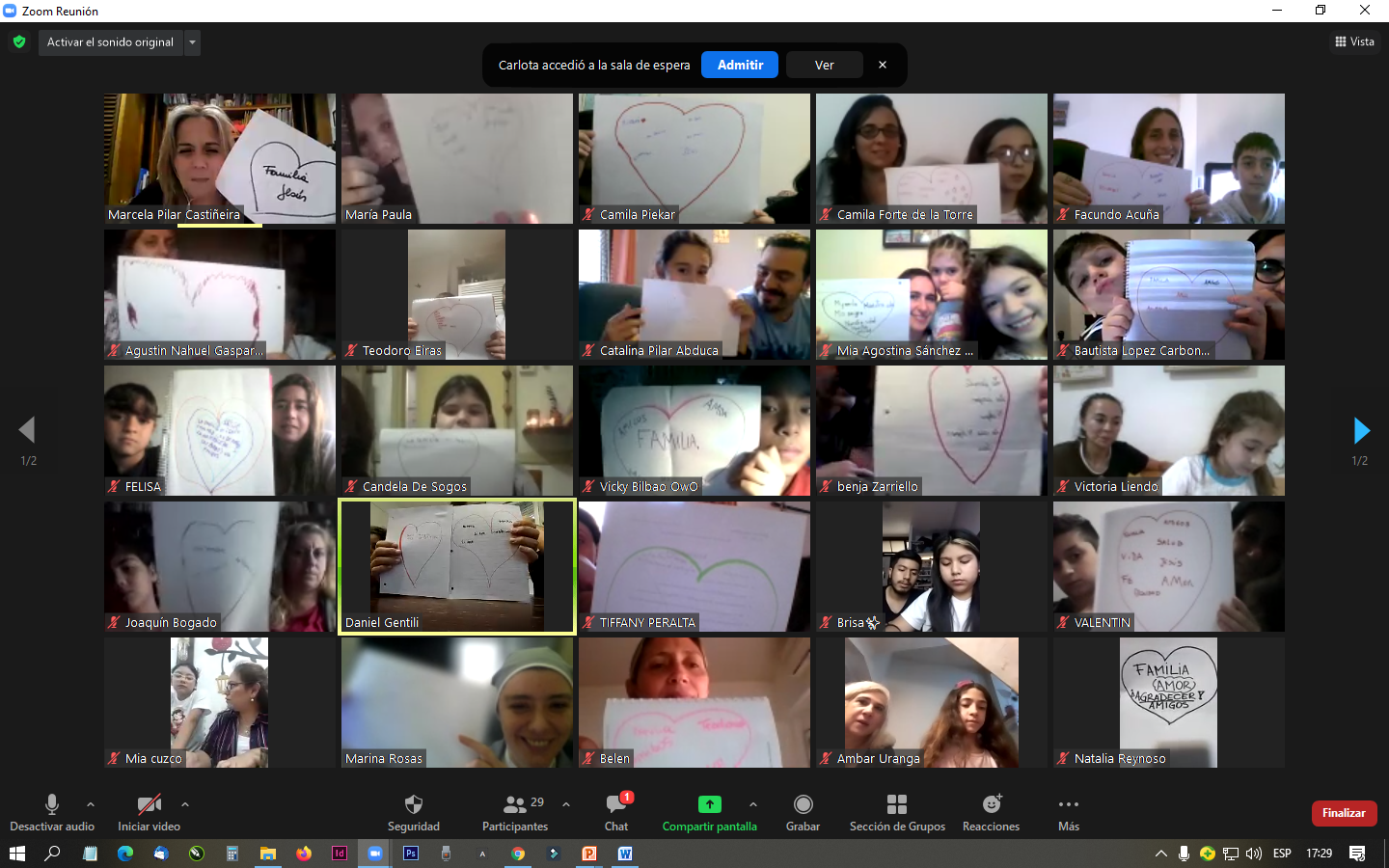This screenshot has height=868, width=1389.
Task: Open taskbar clock showing 17:29
Action: pos(1319,854)
